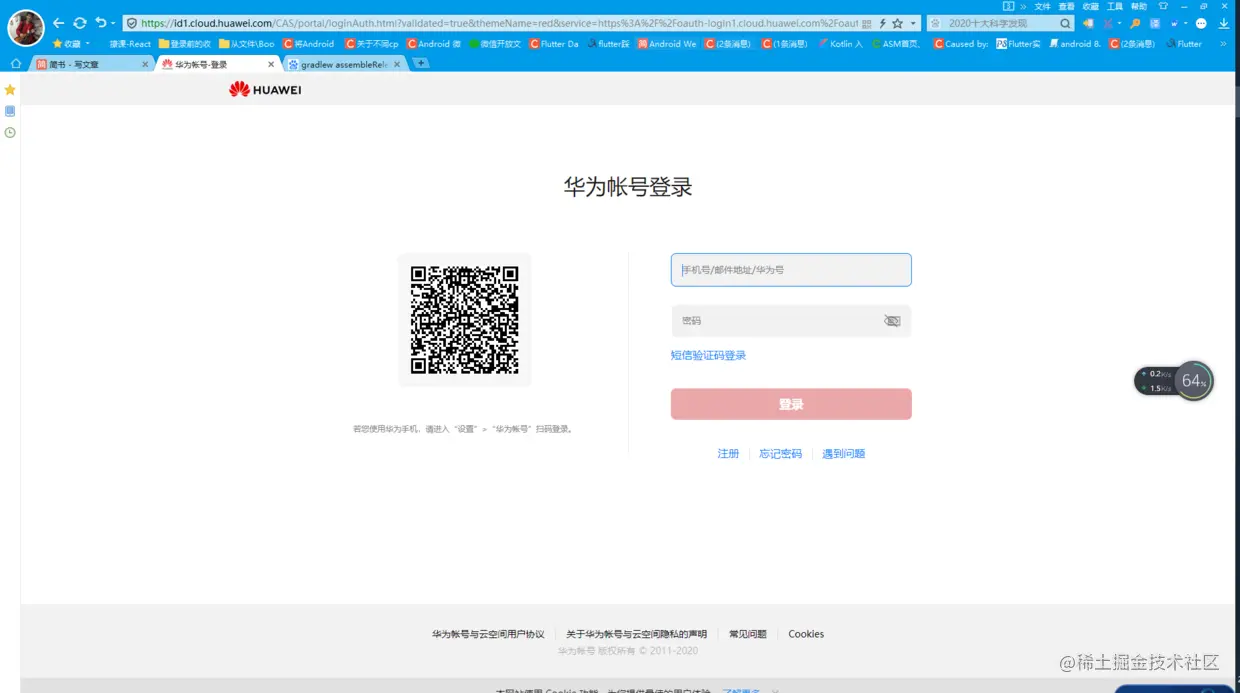The height and width of the screenshot is (693, 1240).
Task: Click the QR code icon in address bar
Action: point(866,23)
